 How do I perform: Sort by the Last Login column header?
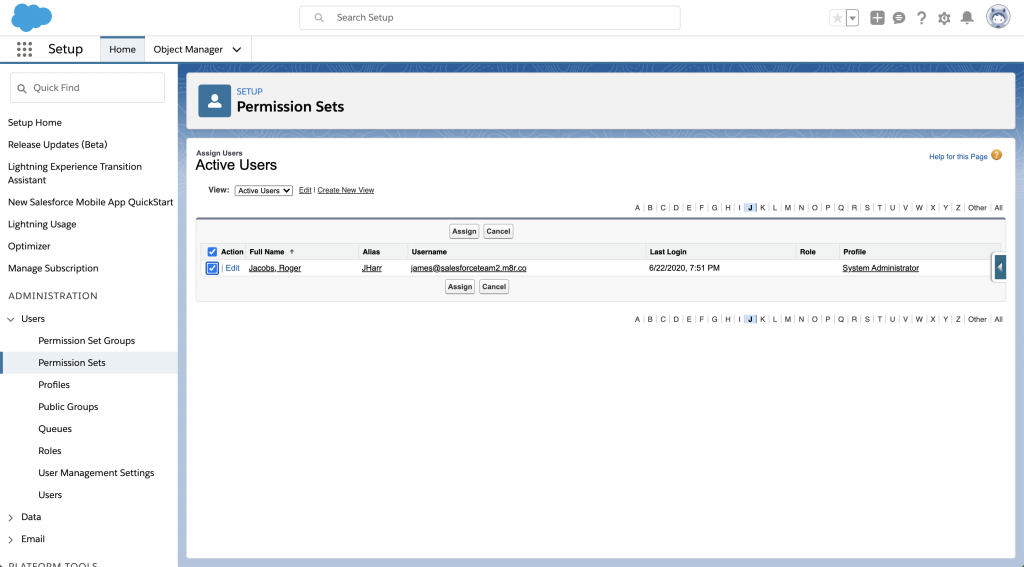(x=667, y=251)
